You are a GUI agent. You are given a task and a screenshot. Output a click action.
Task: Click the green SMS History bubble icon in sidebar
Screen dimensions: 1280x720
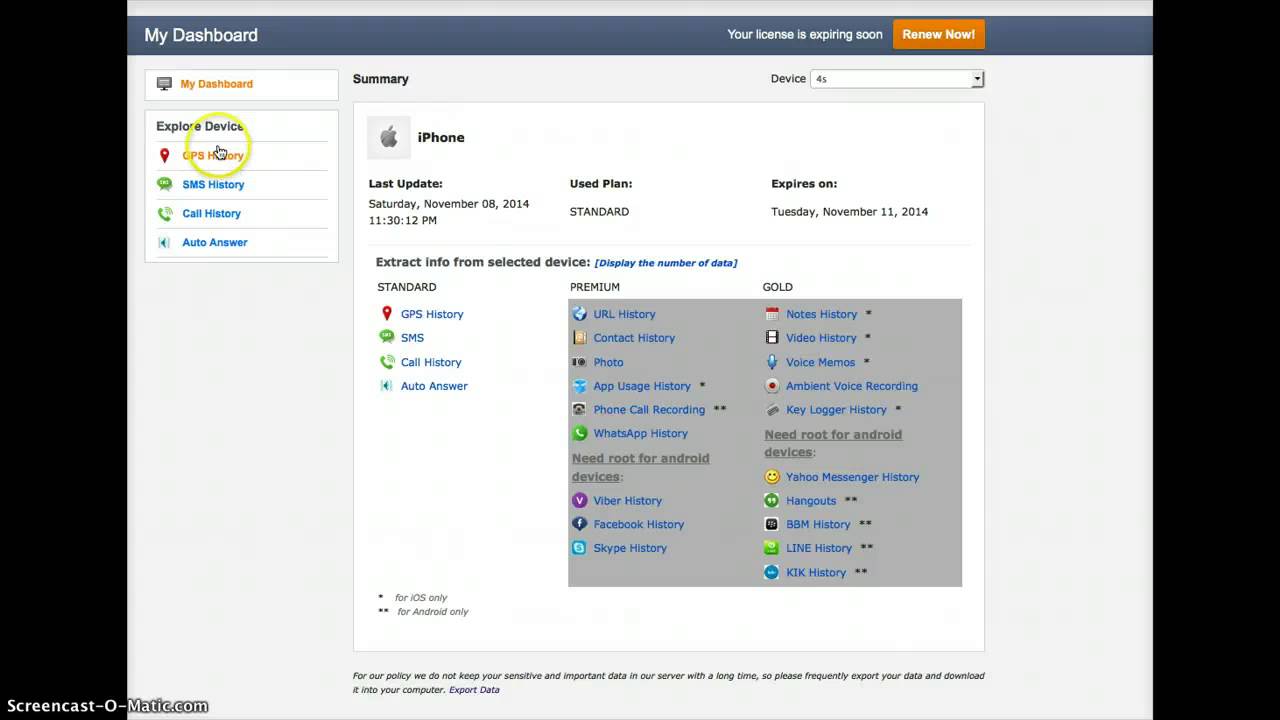click(x=165, y=184)
